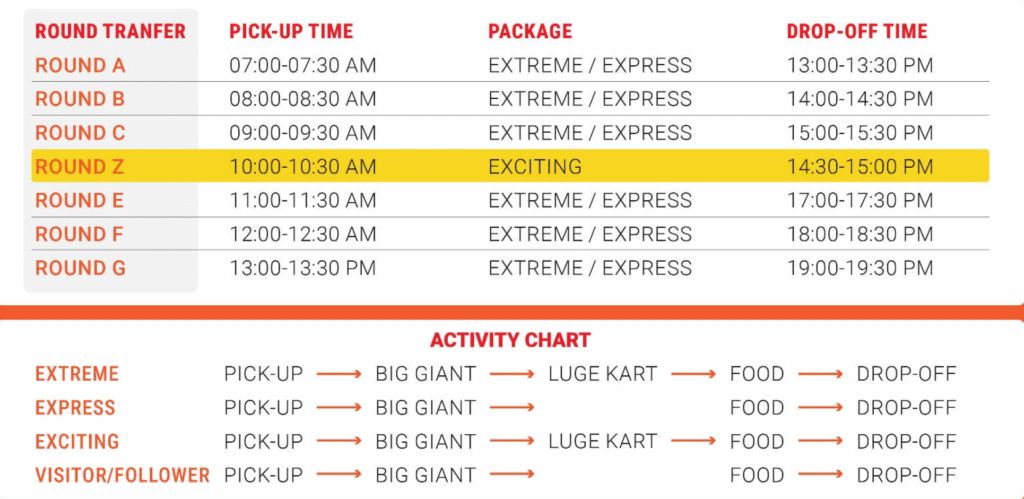Click the PACKAGE column header
This screenshot has width=1024, height=499.
click(530, 31)
